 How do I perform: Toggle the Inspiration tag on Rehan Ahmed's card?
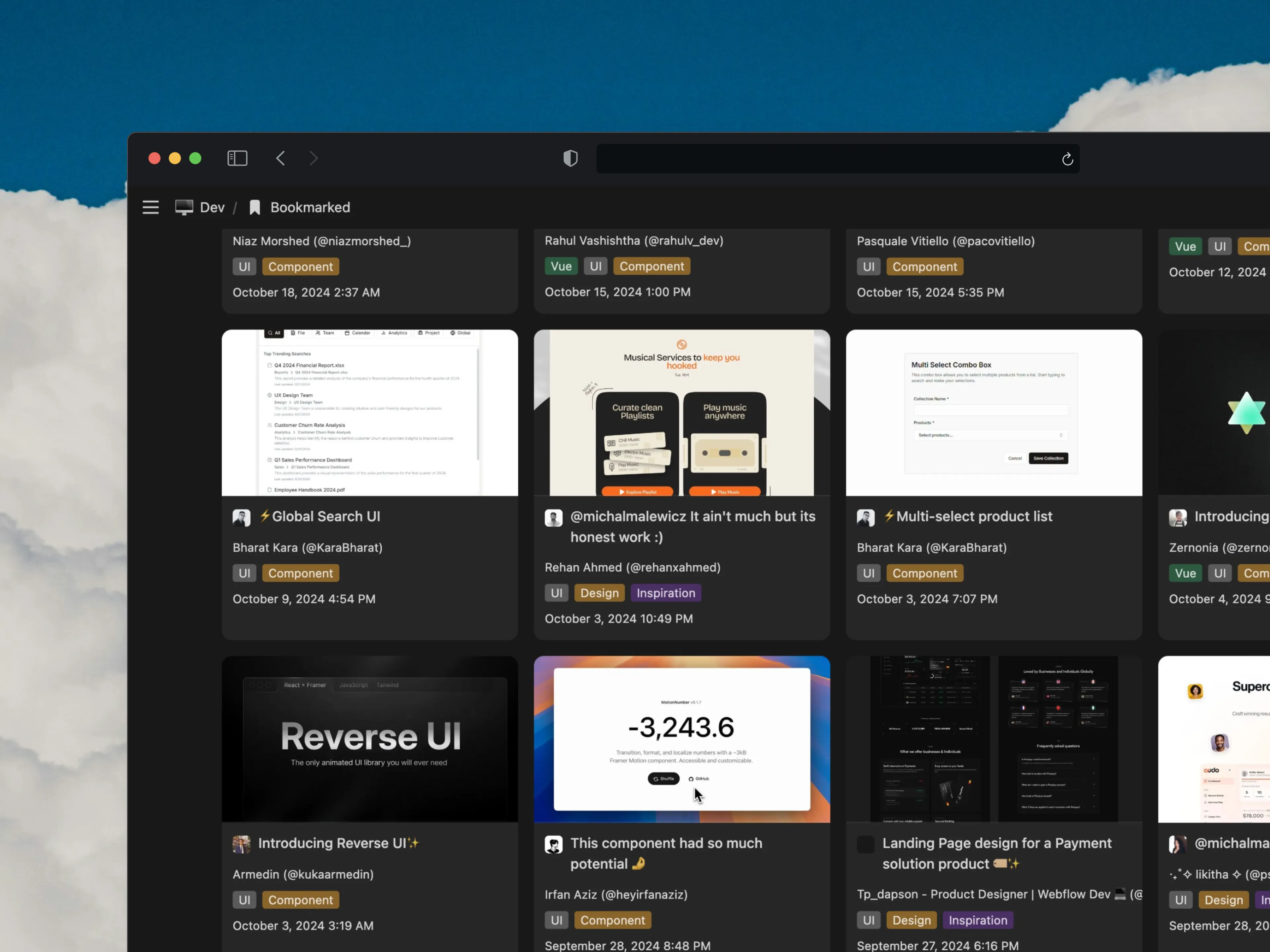coord(665,593)
